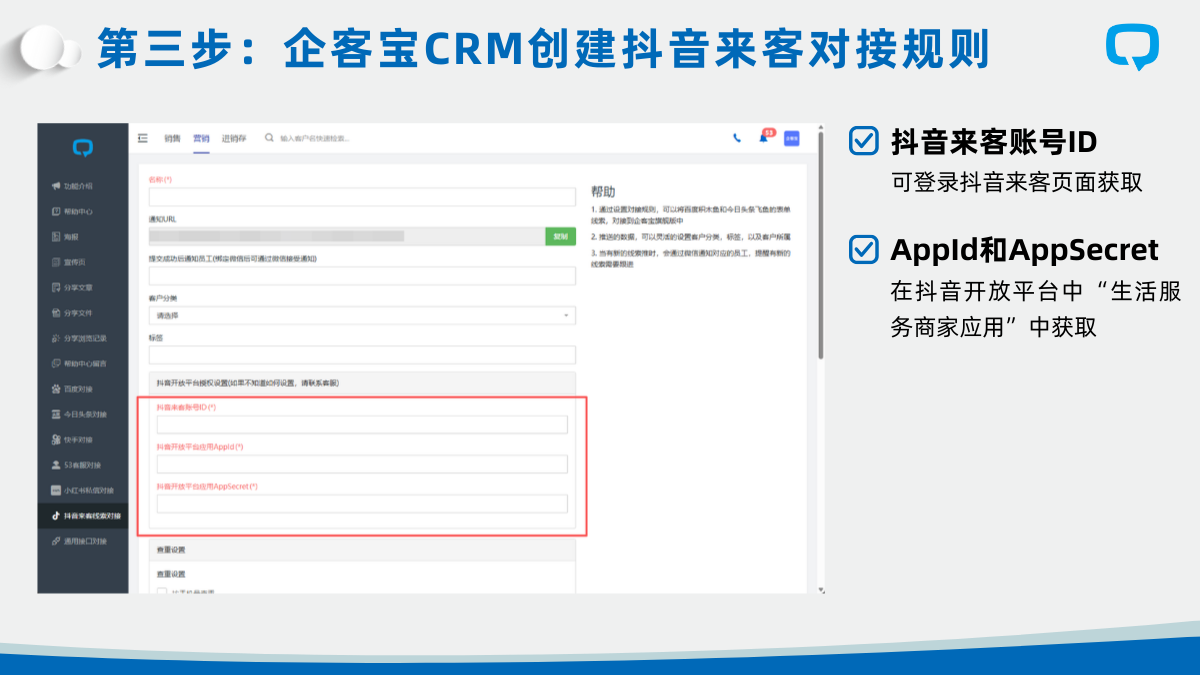Tick the checkbox under 查重设置
Screen dimensions: 1200x675
162,592
